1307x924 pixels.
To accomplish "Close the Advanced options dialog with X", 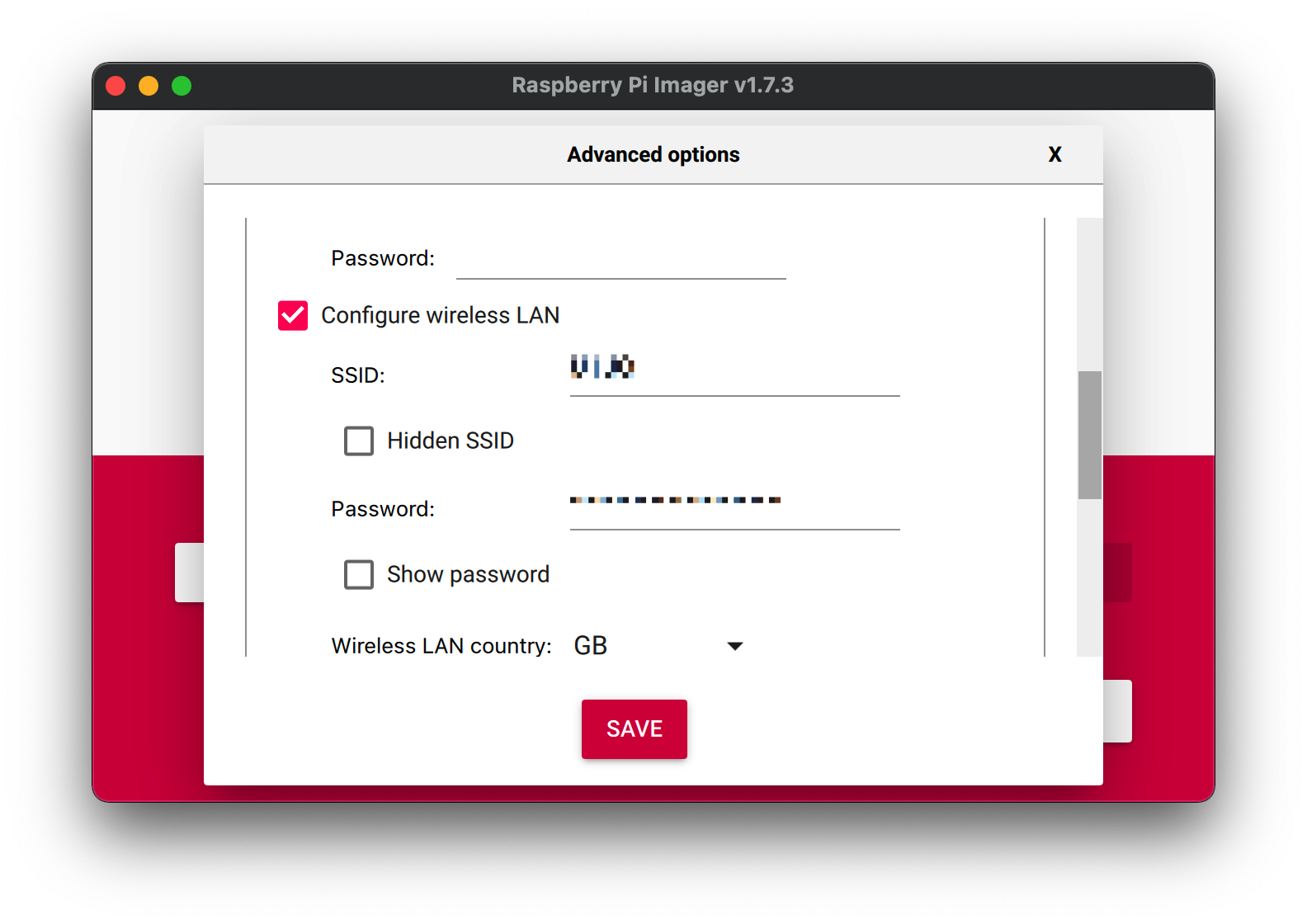I will [1055, 154].
